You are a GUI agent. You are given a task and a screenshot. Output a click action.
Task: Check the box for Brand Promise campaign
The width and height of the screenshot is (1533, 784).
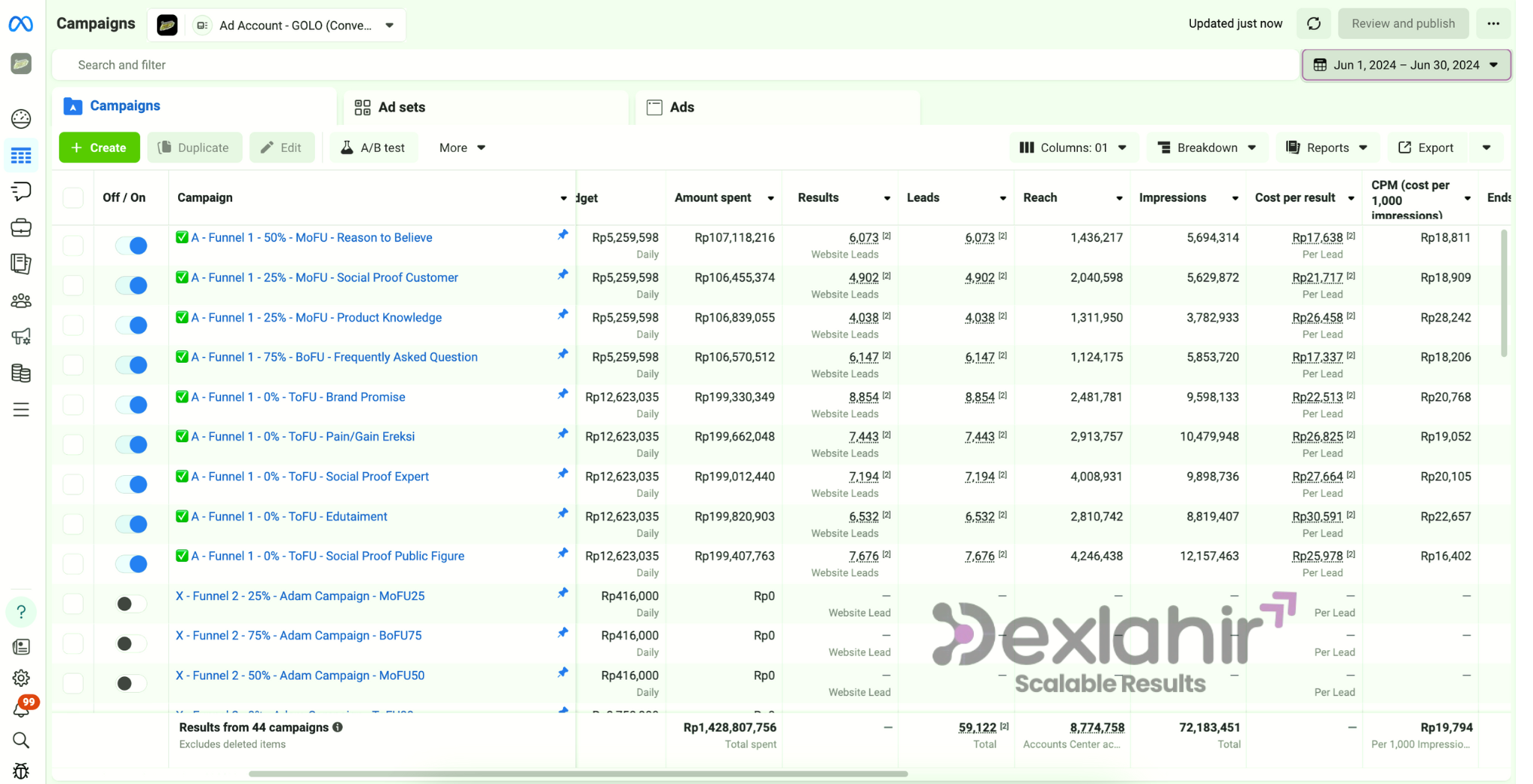[73, 405]
